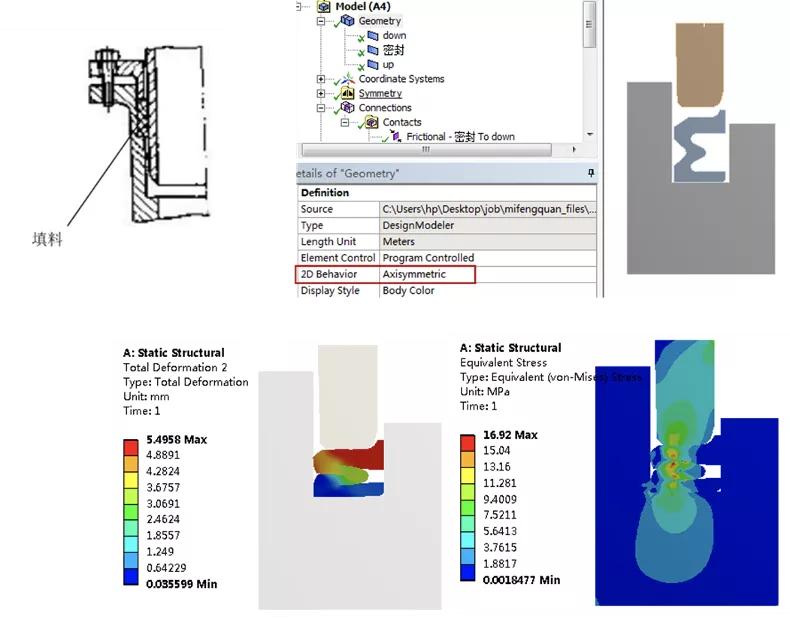The height and width of the screenshot is (618, 790).
Task: Click the tree vertical scrollbar thumb
Action: coord(589,24)
